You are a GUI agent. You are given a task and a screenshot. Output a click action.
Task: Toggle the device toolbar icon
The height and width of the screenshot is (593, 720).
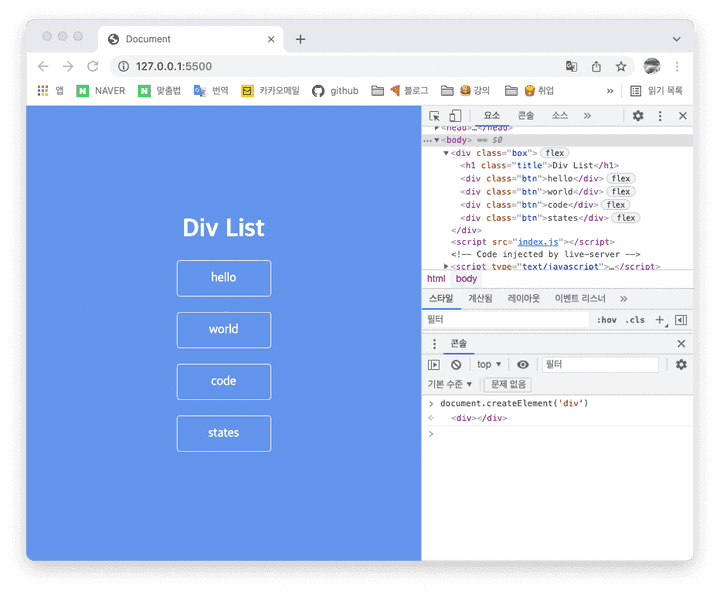click(455, 116)
